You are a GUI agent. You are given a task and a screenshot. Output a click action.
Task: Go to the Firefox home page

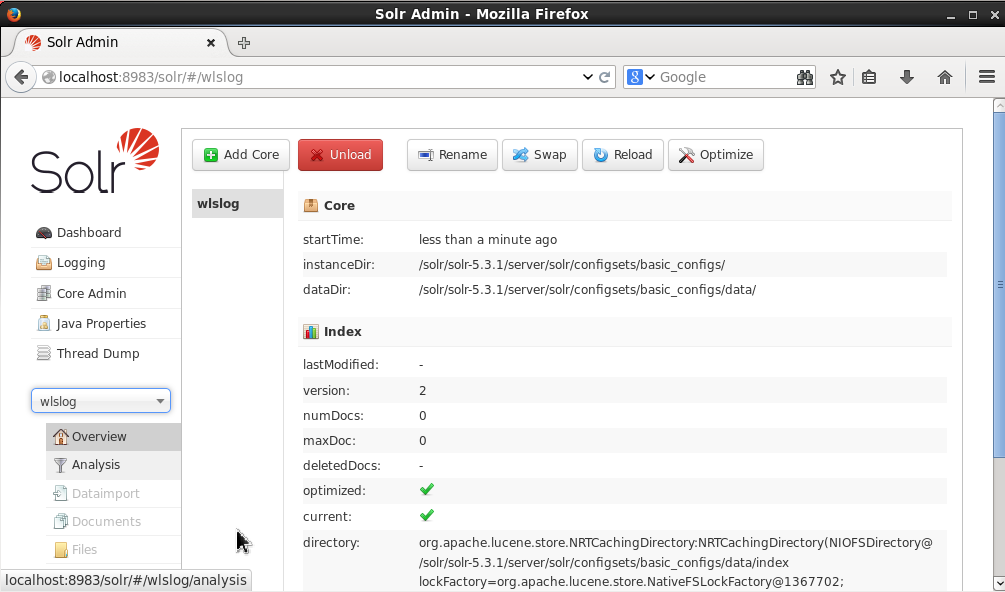tap(945, 78)
